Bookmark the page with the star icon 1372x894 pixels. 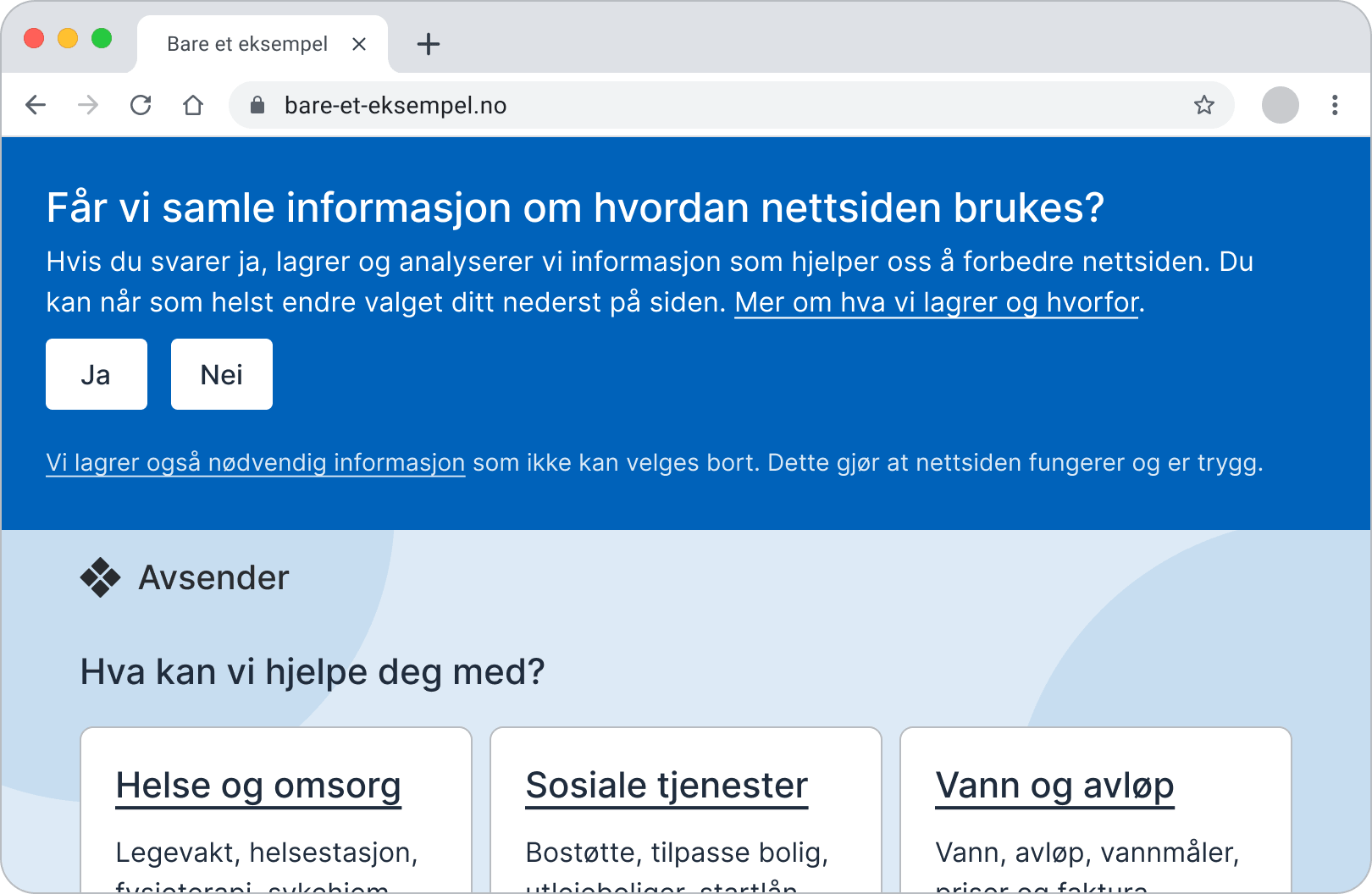pyautogui.click(x=1204, y=105)
